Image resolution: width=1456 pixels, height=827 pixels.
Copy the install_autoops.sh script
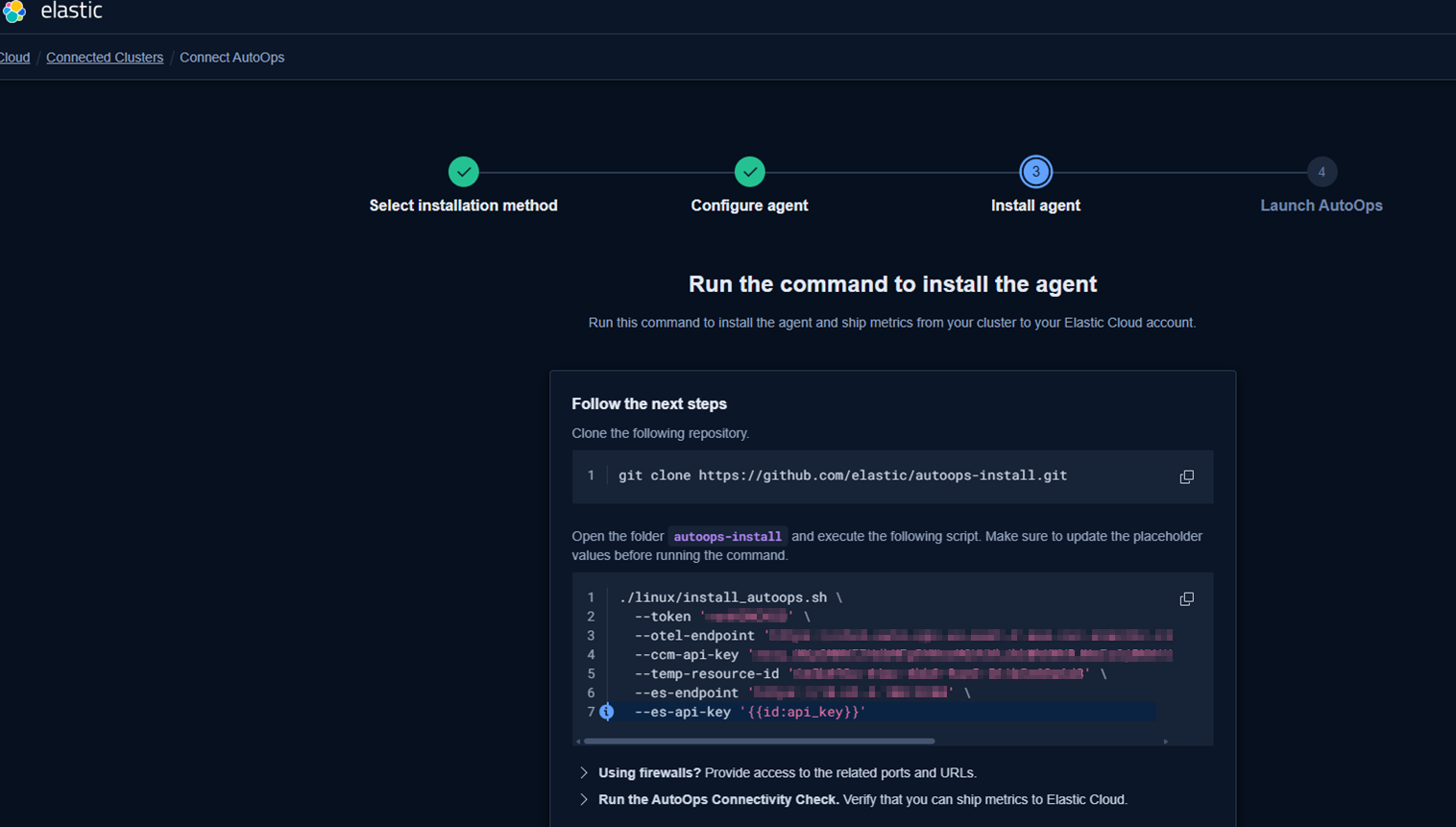coord(1186,599)
